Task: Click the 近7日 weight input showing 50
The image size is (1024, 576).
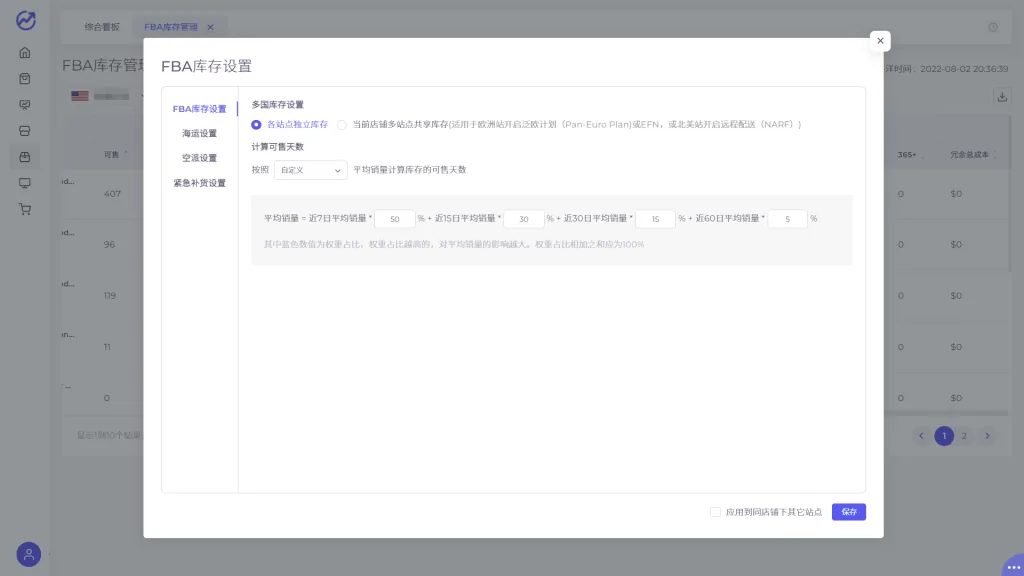Action: [x=394, y=219]
